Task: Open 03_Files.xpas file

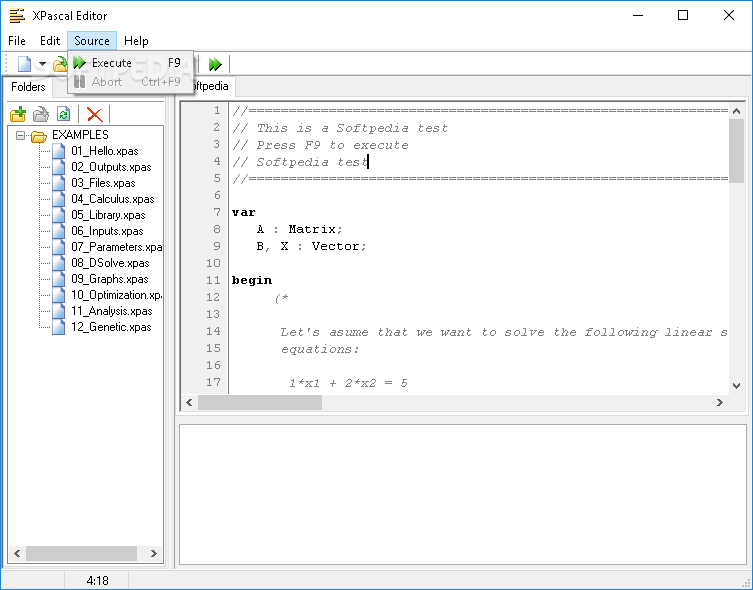Action: 103,183
